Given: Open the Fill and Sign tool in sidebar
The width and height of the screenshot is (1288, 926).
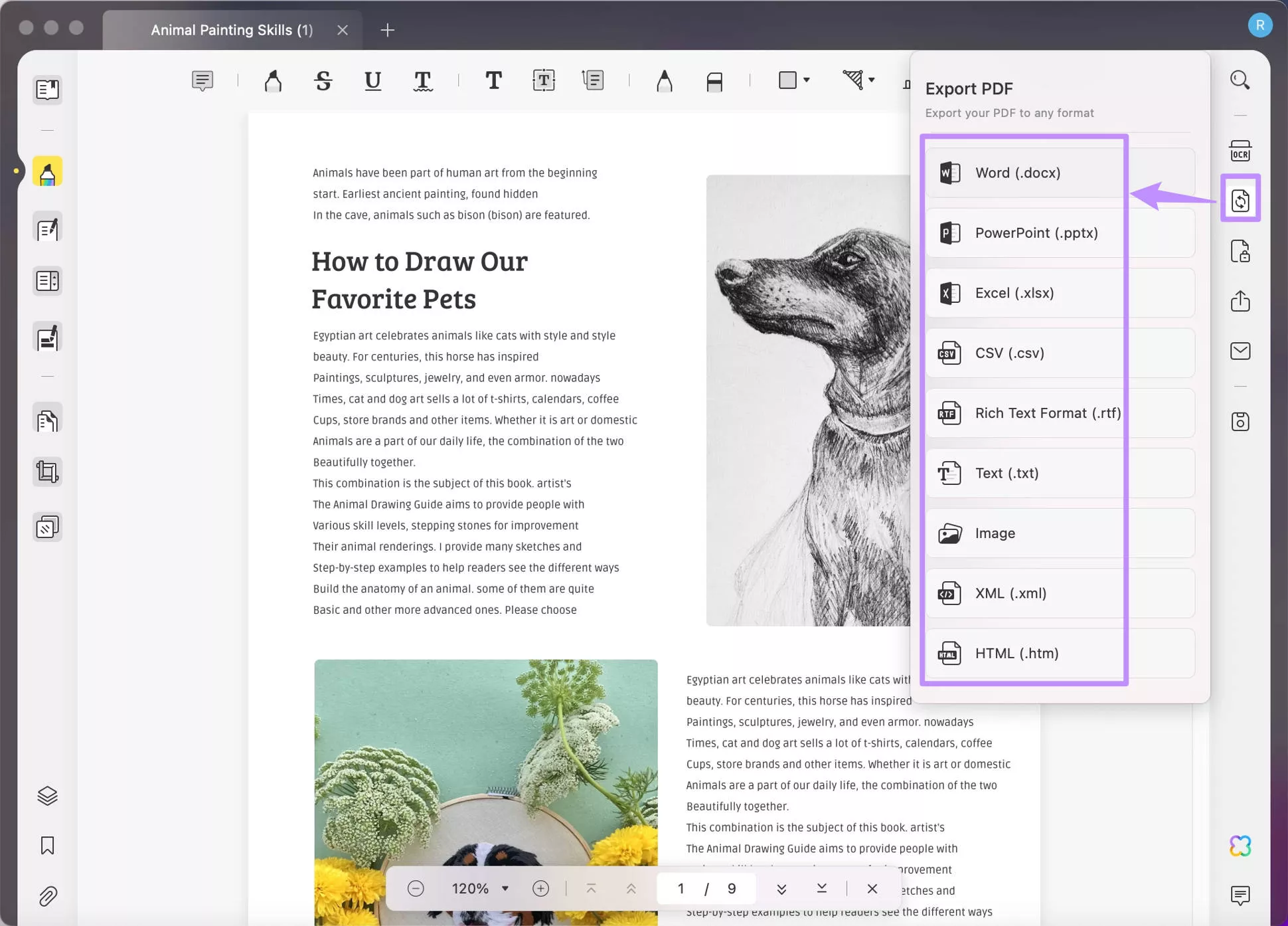Looking at the screenshot, I should click(x=47, y=337).
